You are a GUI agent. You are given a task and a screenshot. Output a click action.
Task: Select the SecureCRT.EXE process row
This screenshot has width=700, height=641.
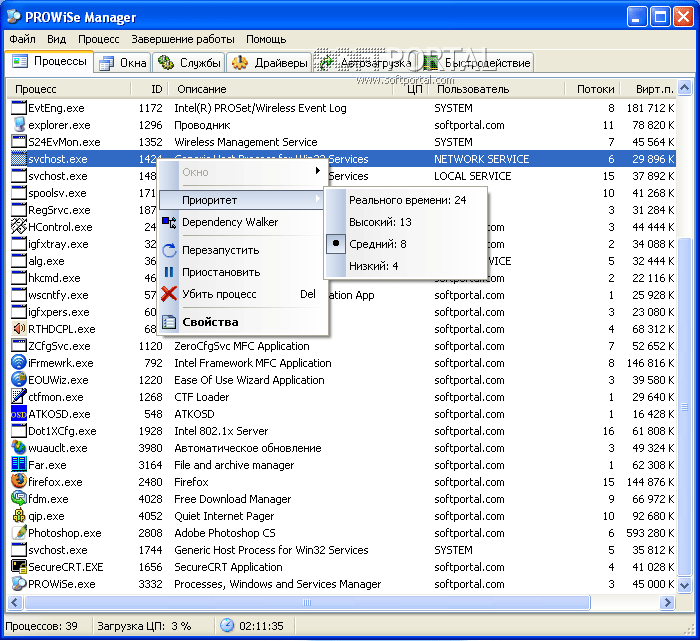343,567
